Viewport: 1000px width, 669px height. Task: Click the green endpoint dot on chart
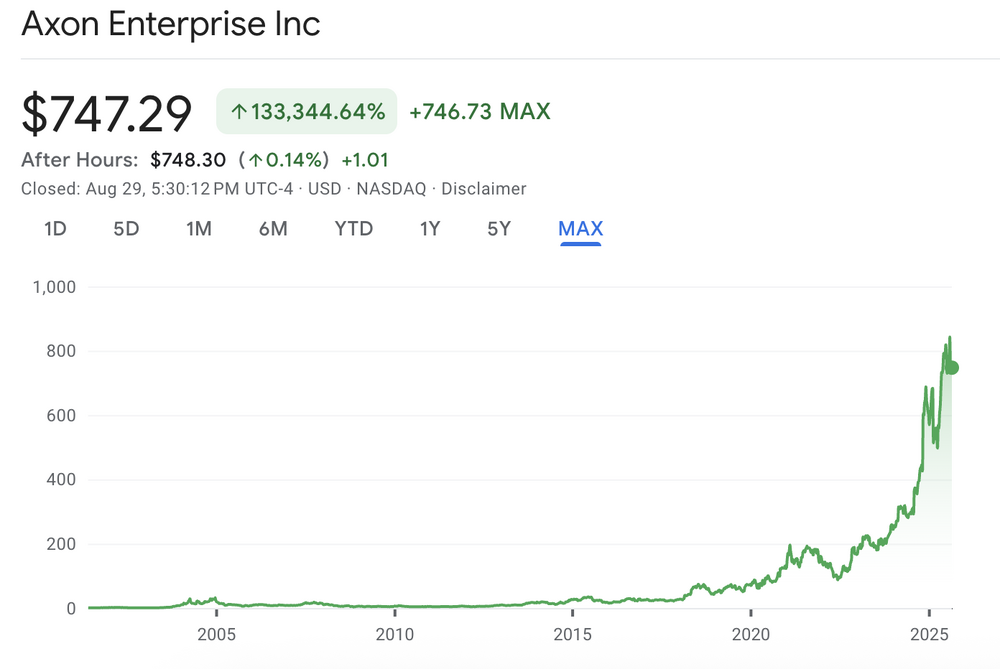952,368
